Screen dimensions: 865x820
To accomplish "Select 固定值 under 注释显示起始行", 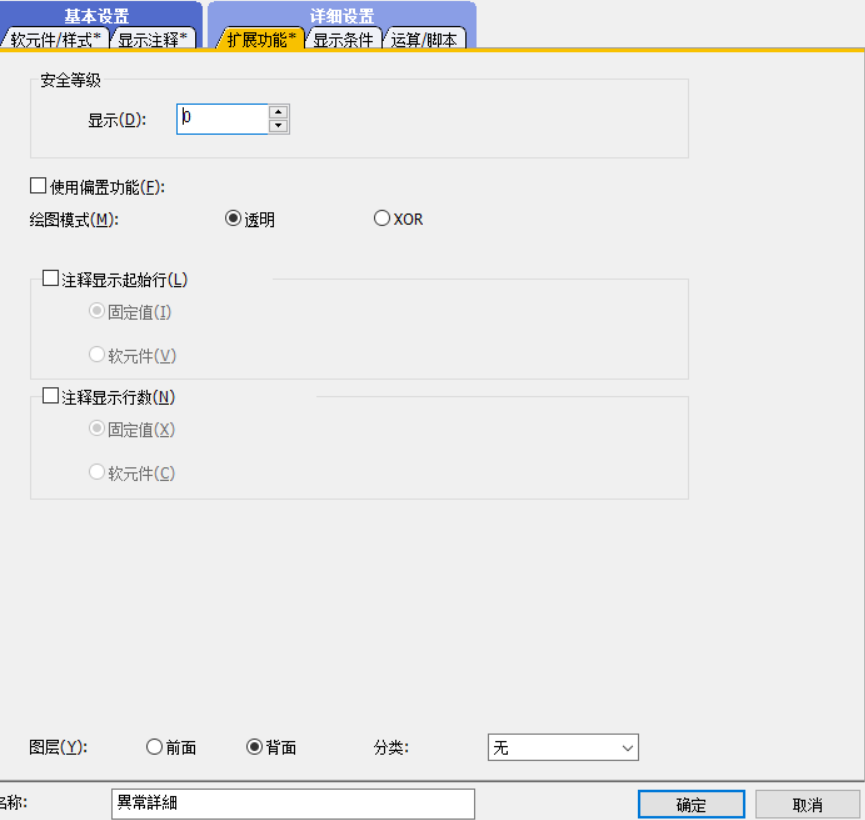I will tap(97, 311).
